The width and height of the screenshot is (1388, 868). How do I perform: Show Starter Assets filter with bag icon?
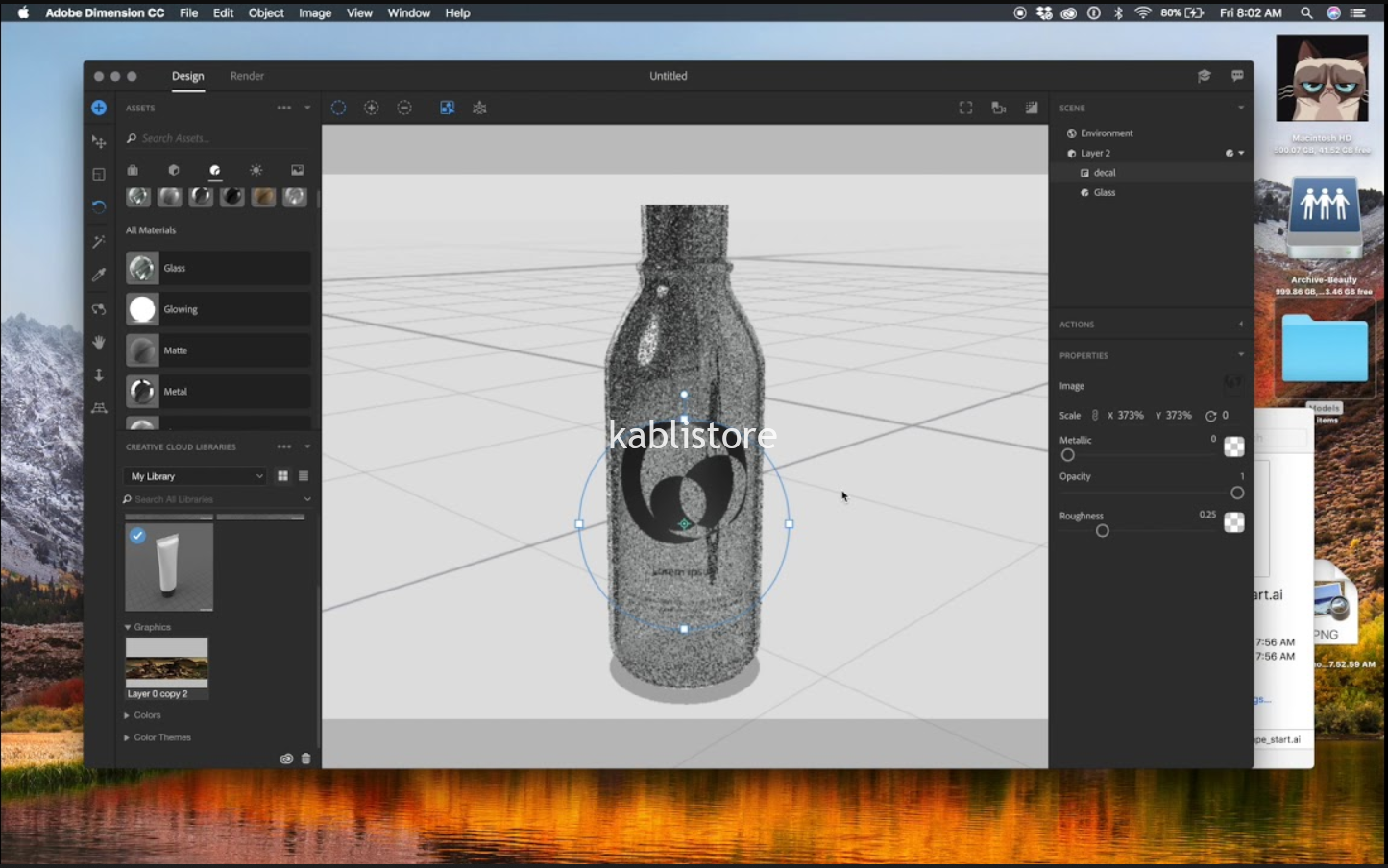coord(133,170)
